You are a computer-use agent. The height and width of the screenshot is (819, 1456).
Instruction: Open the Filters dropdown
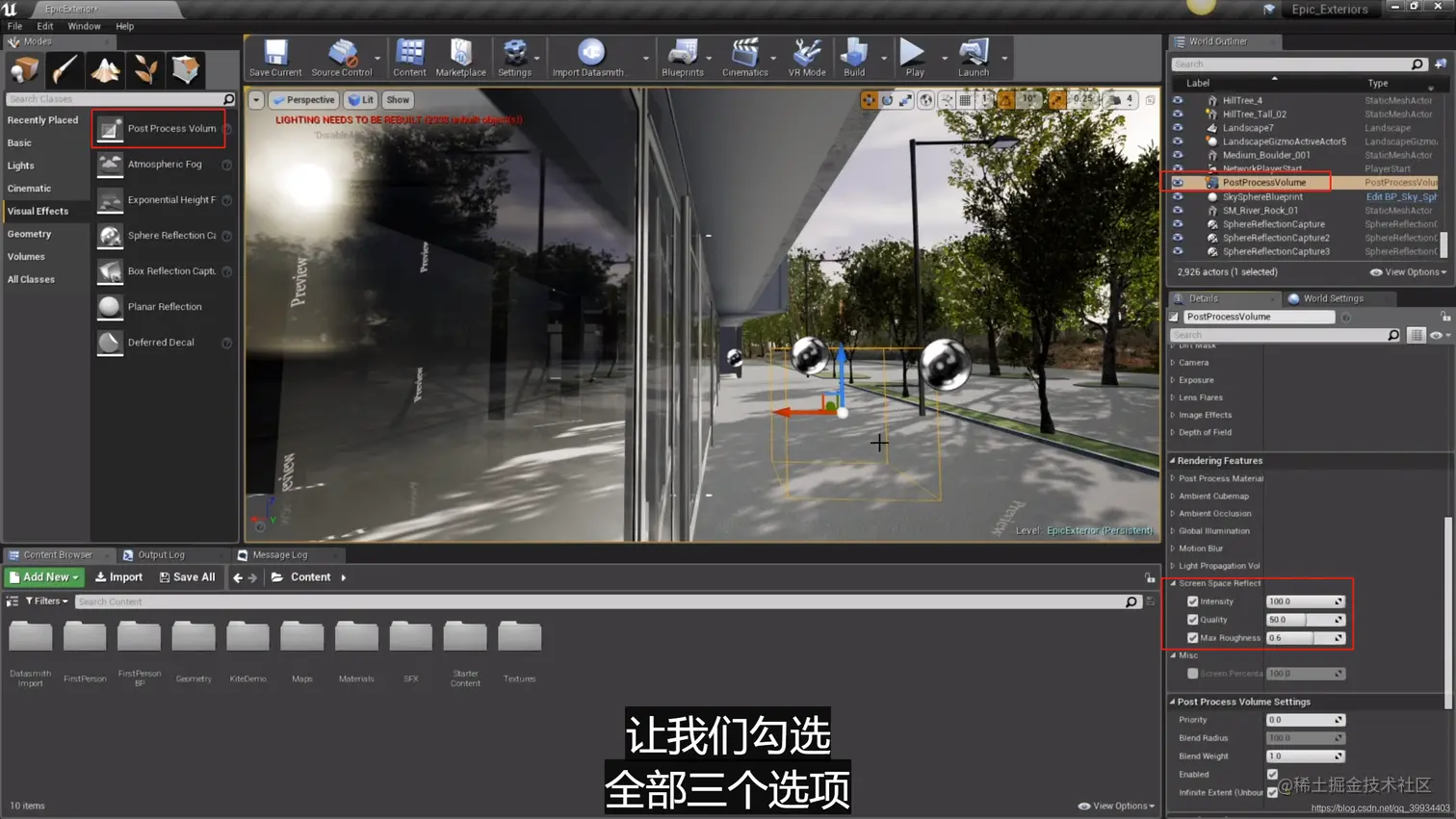(x=46, y=601)
